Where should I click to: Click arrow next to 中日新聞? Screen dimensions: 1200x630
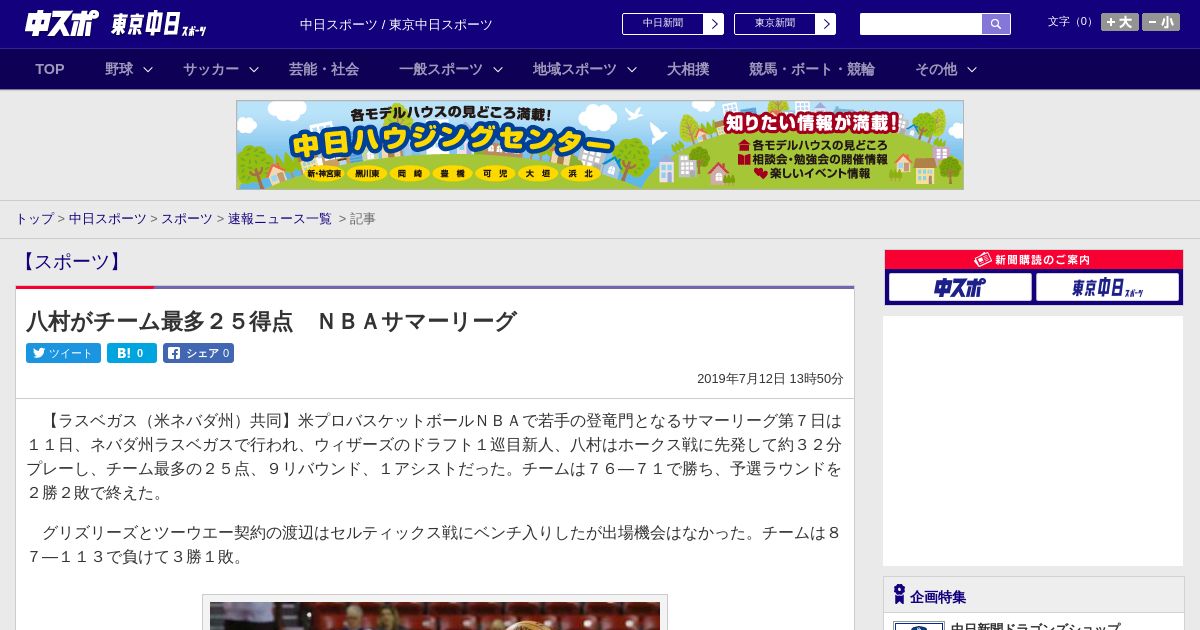click(714, 24)
